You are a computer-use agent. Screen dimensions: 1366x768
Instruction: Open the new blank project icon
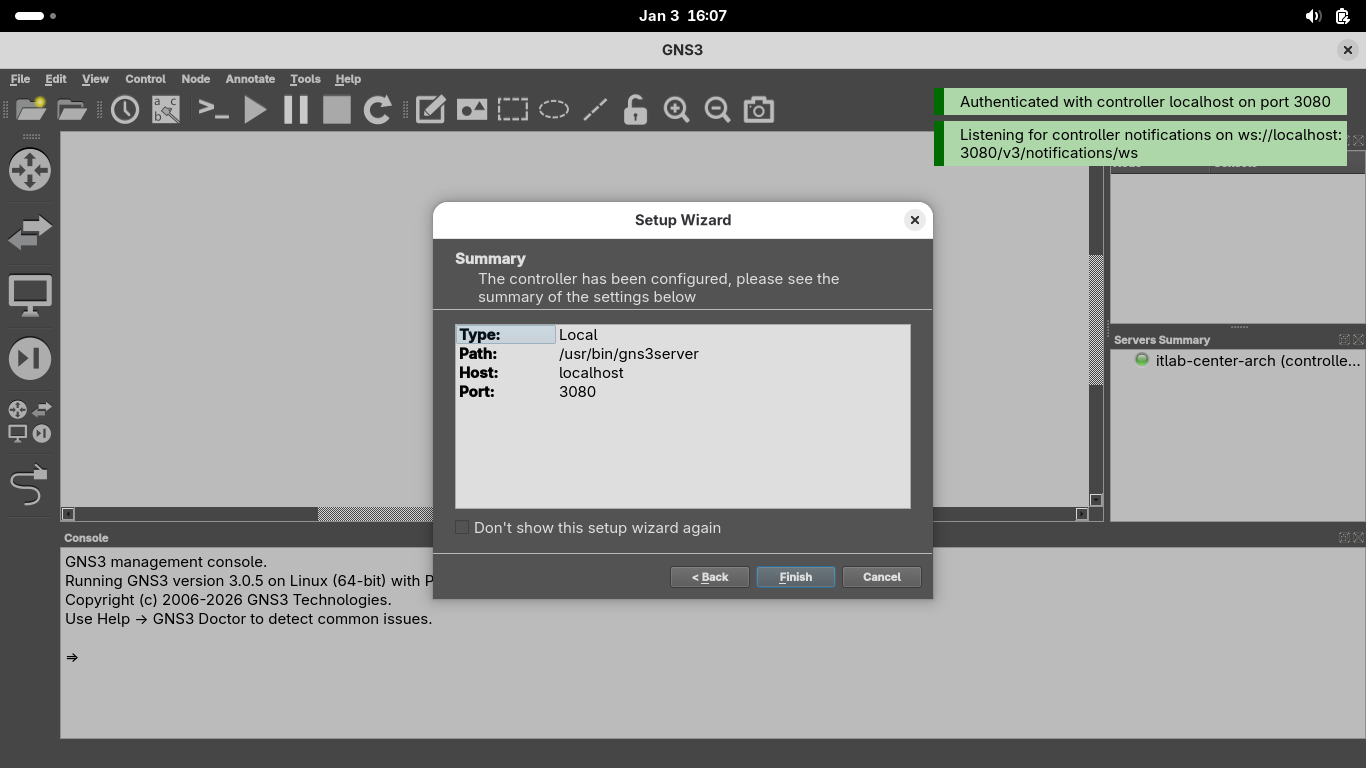31,109
